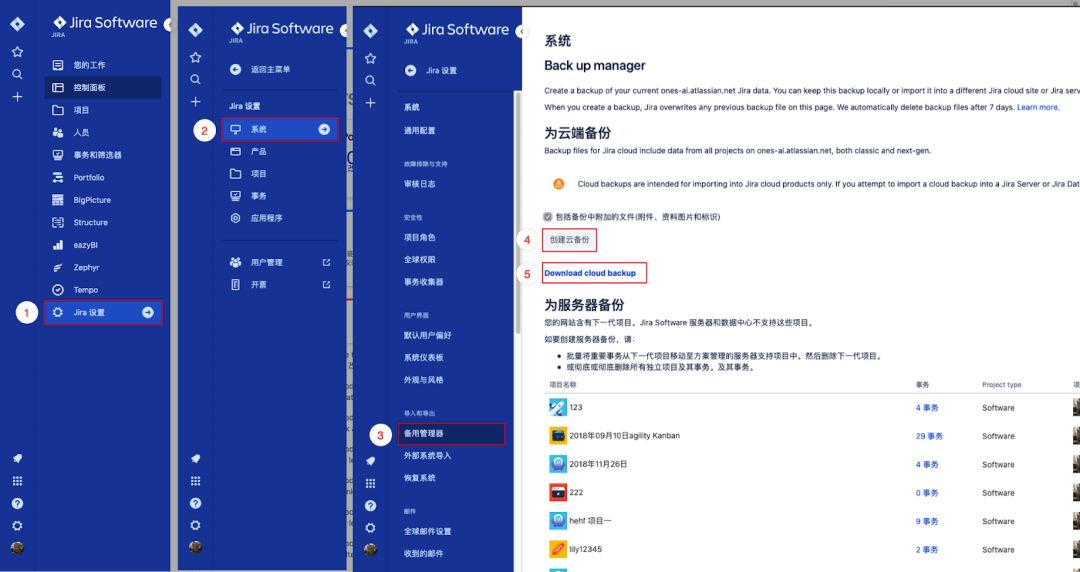The height and width of the screenshot is (572, 1080).
Task: Select 备用管理器 in the system sidebar
Action: click(451, 433)
